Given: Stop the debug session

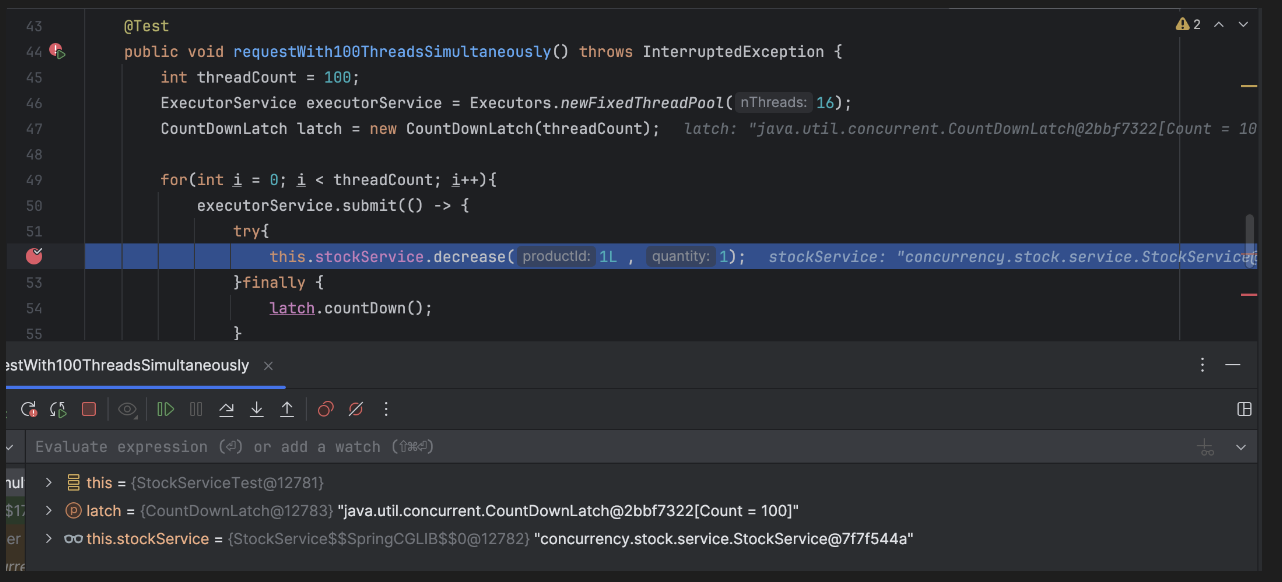Looking at the screenshot, I should pos(89,409).
